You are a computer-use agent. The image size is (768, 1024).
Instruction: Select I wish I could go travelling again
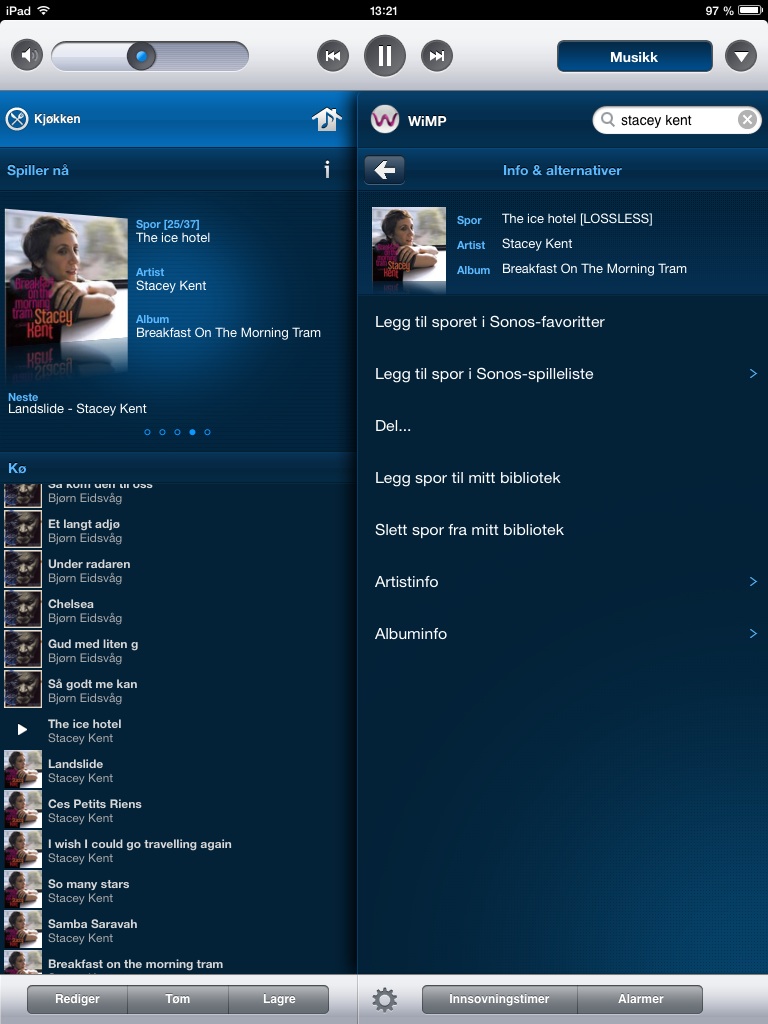pos(178,850)
